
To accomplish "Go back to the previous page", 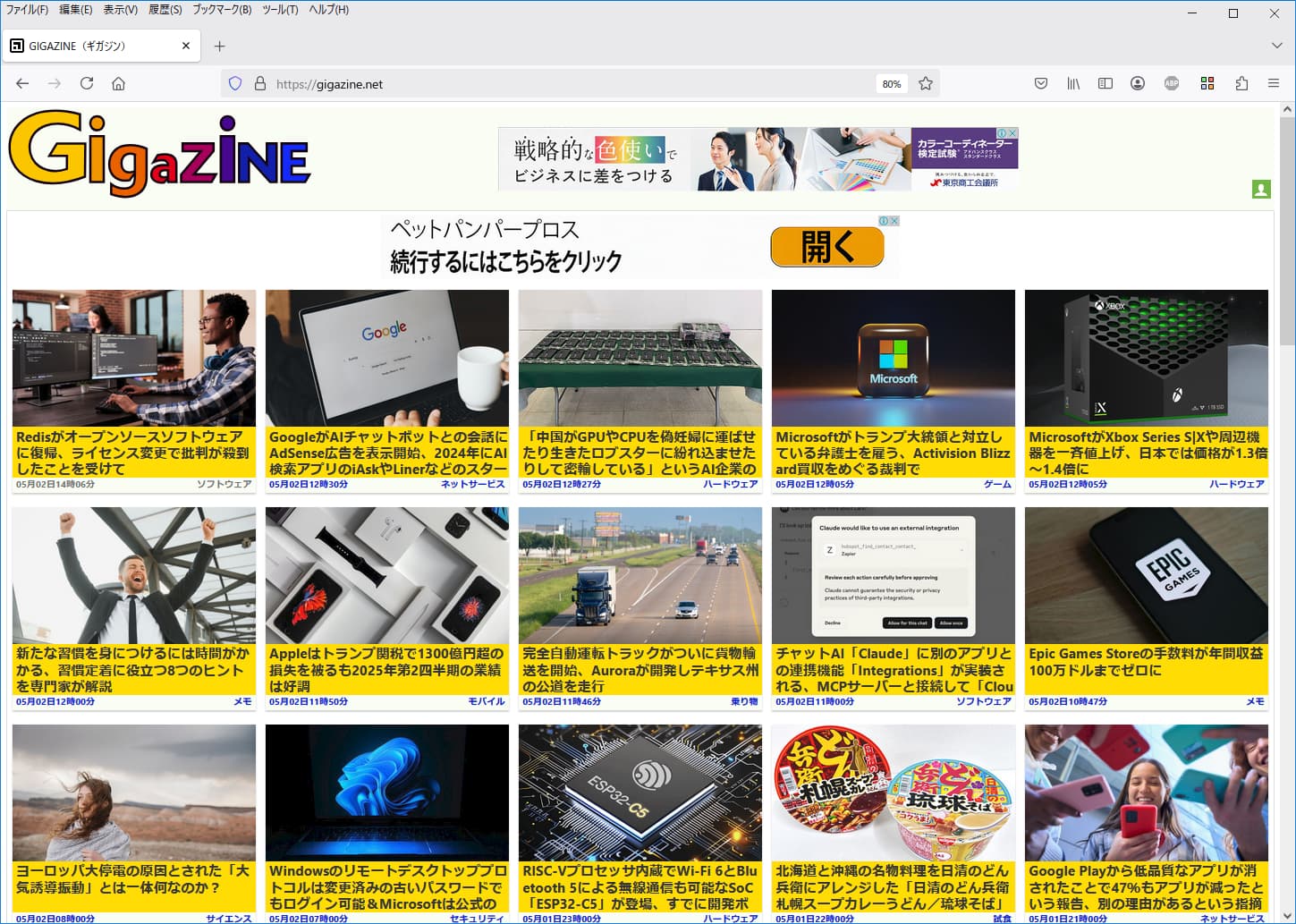I will click(22, 83).
